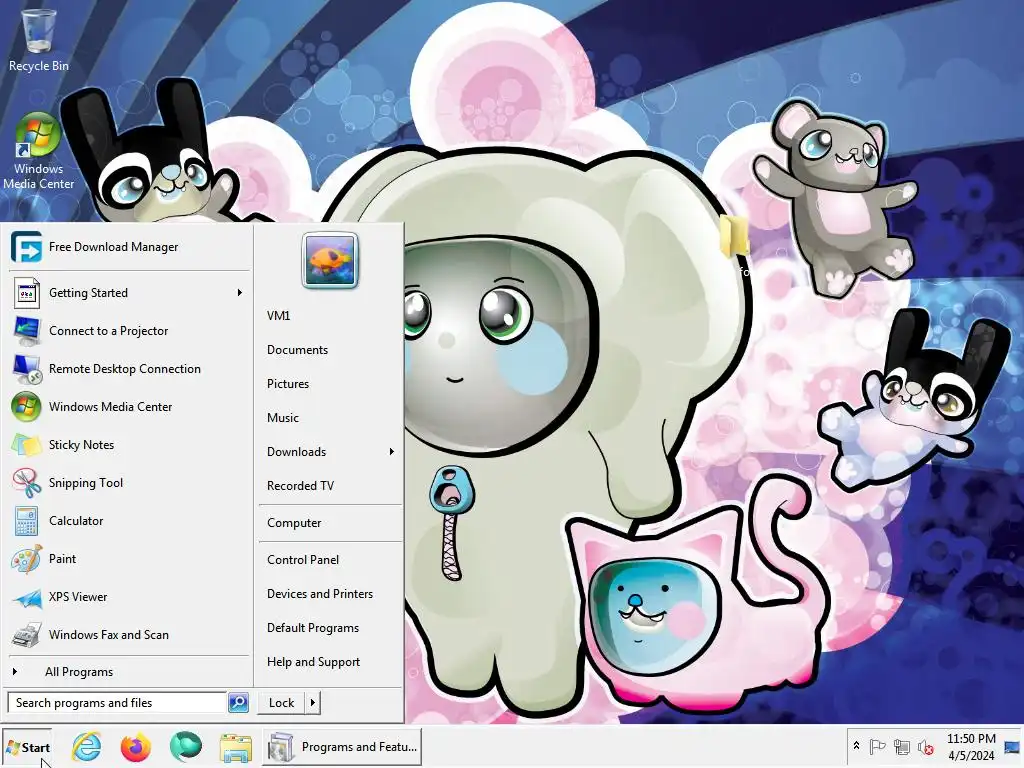The image size is (1024, 768).
Task: Open Sticky Notes icon
Action: tap(26, 445)
